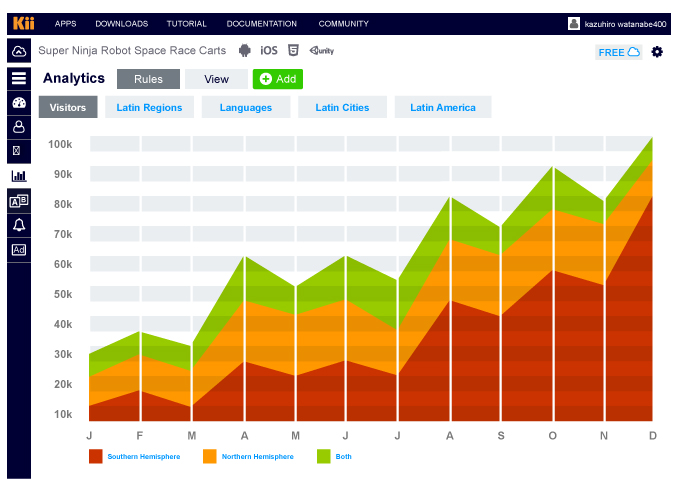Open the A/B testing icon

tap(18, 201)
